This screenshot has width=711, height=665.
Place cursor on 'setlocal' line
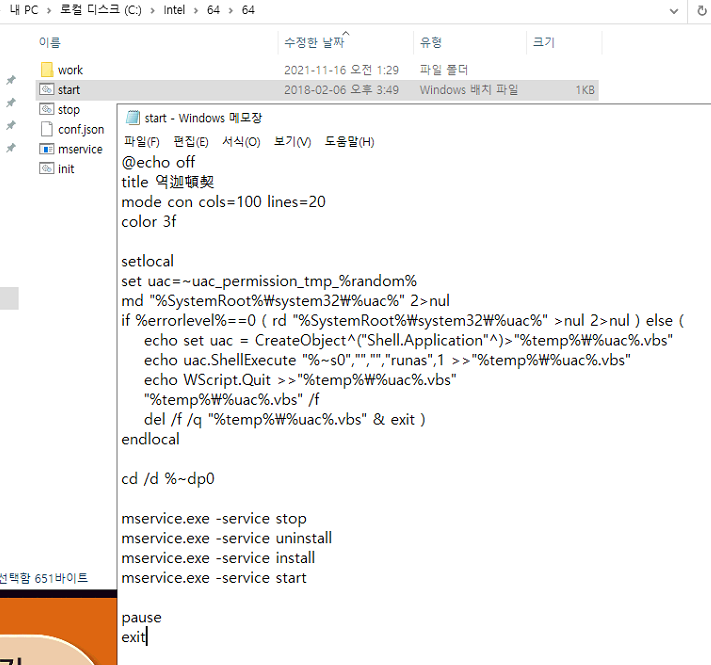pos(147,261)
